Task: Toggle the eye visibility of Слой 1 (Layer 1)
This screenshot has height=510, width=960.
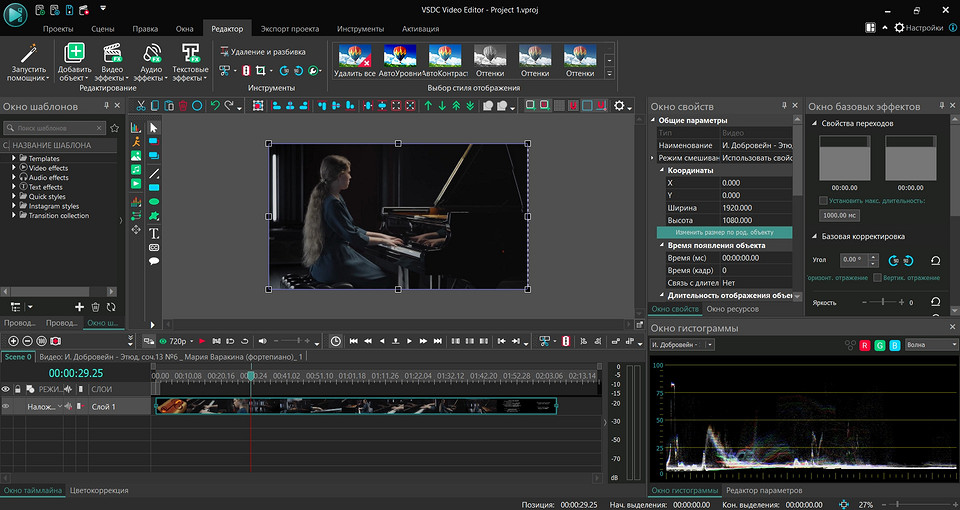Action: [x=6, y=407]
